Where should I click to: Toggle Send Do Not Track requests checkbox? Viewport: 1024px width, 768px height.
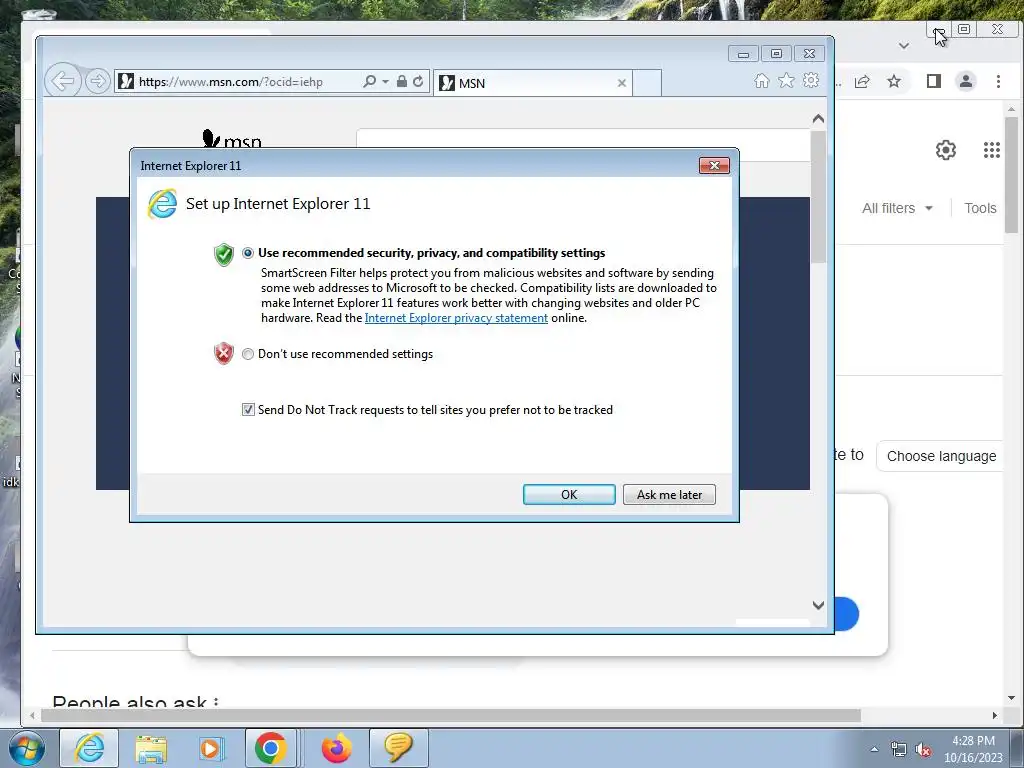248,409
